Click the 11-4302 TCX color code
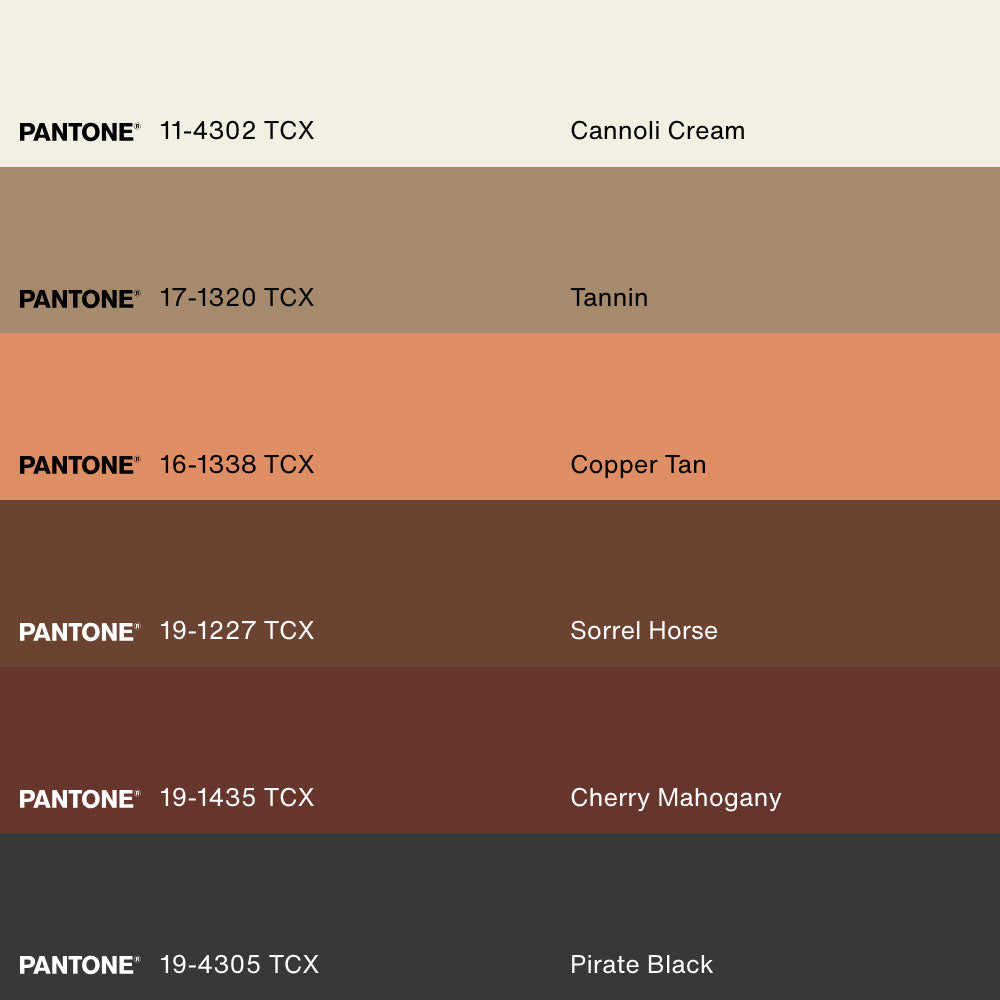The height and width of the screenshot is (1000, 1000). pos(237,131)
